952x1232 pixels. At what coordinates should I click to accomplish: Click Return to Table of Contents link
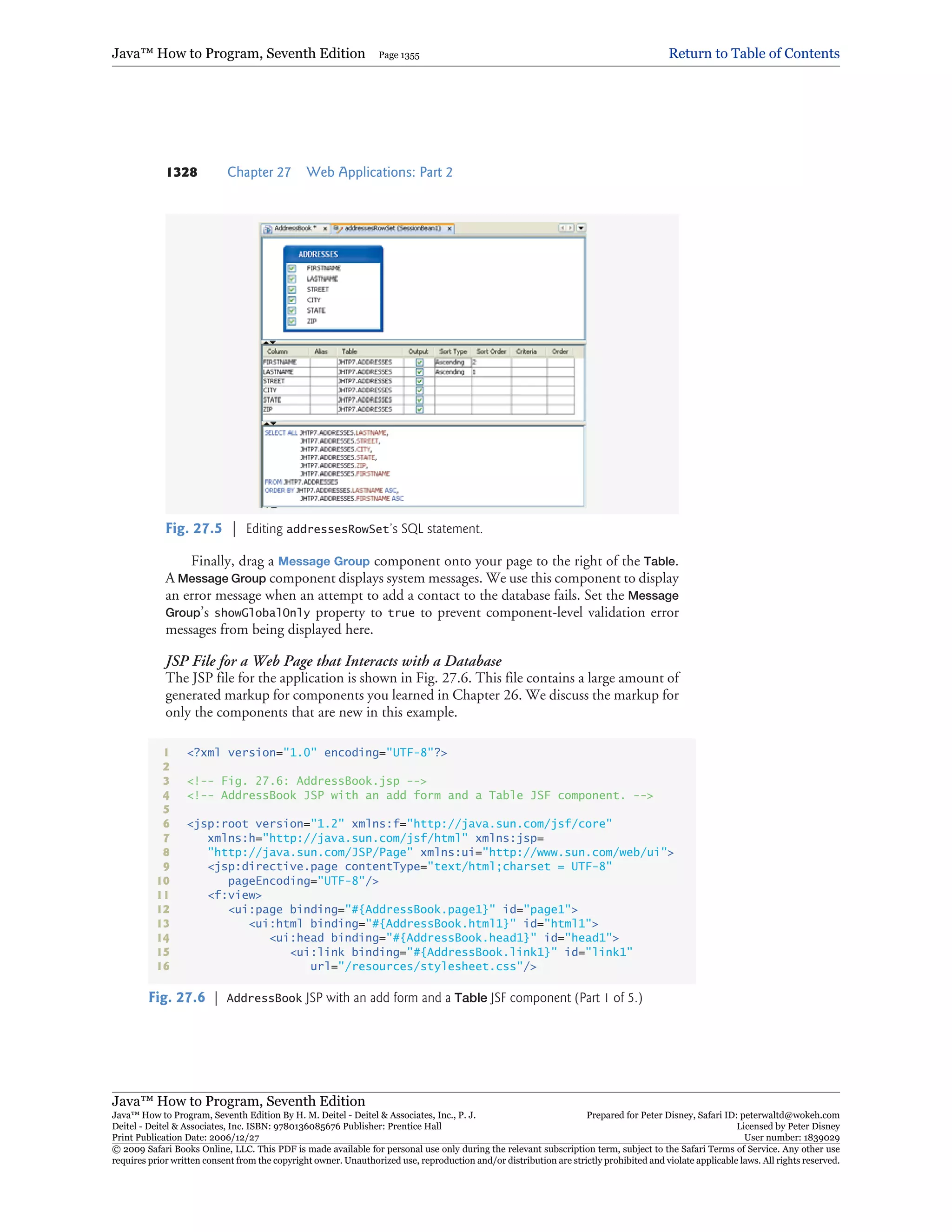click(x=754, y=53)
